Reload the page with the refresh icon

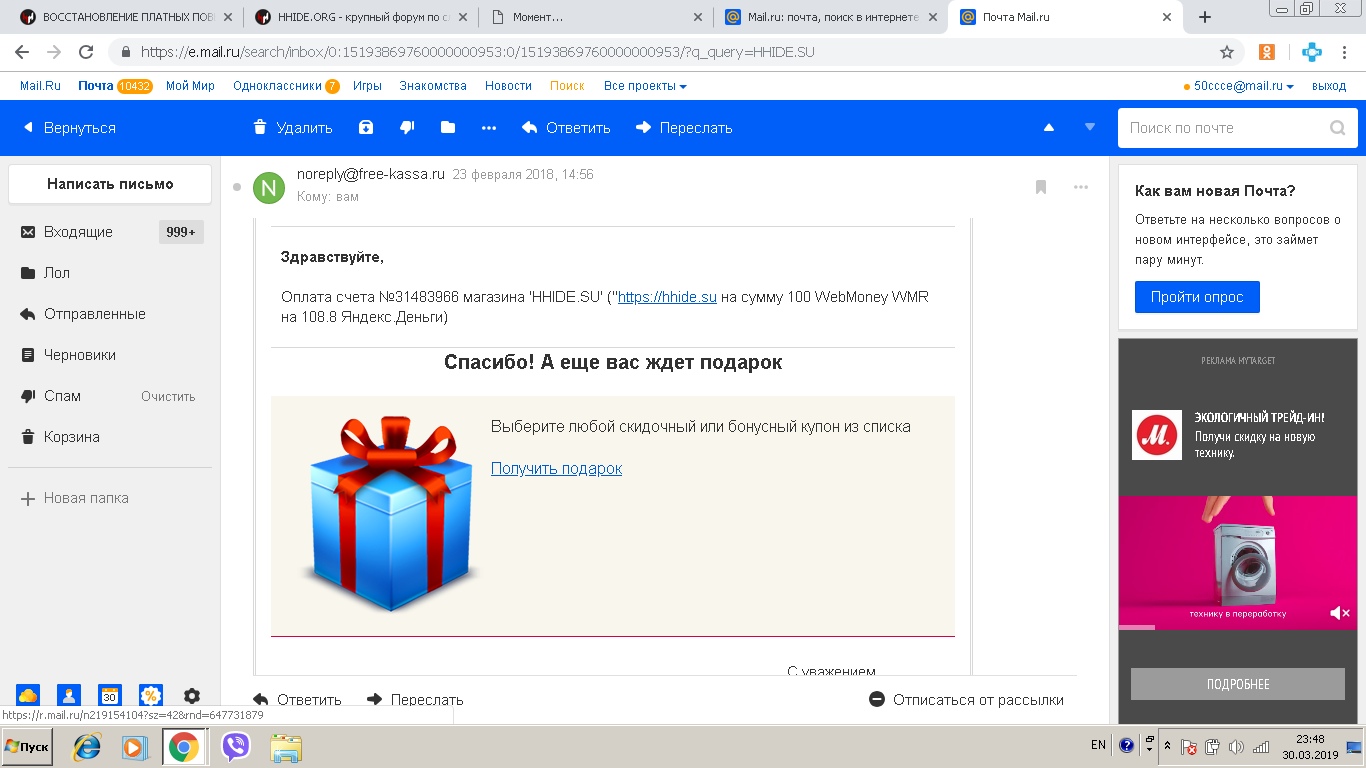[x=86, y=52]
